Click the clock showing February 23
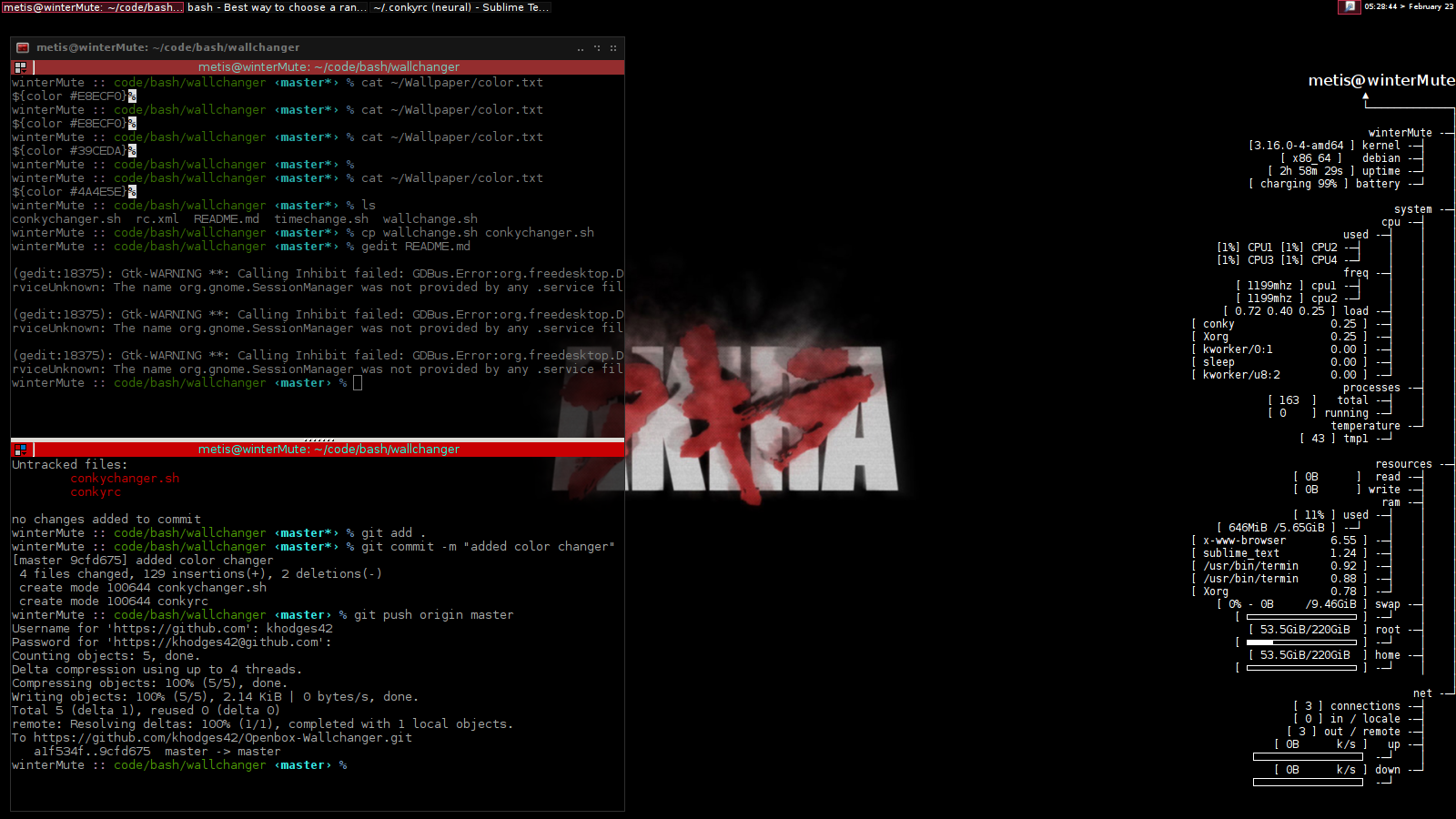 (1408, 6)
